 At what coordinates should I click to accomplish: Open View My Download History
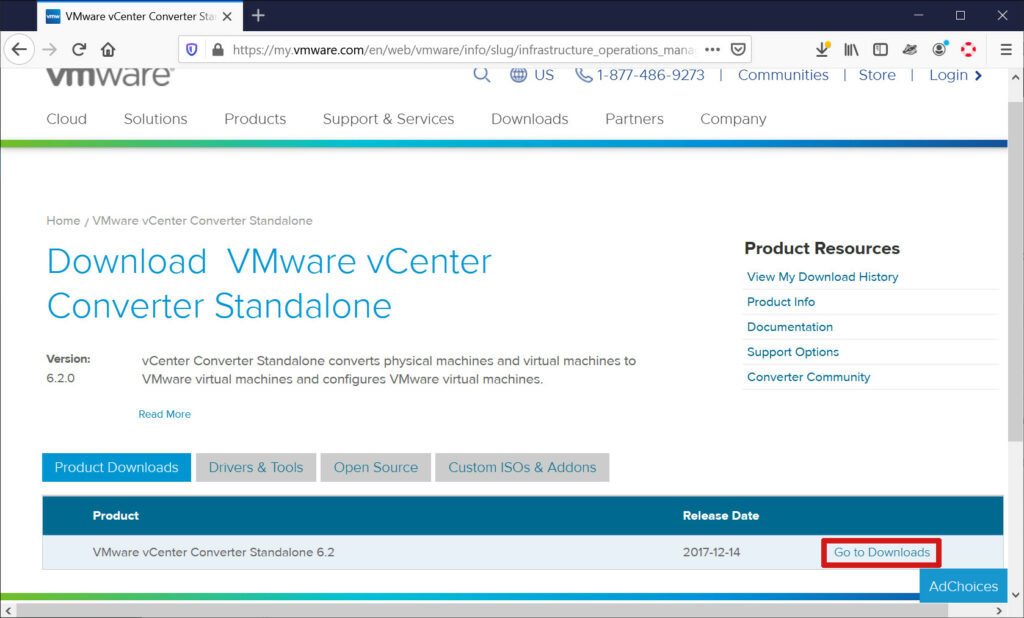[x=822, y=276]
